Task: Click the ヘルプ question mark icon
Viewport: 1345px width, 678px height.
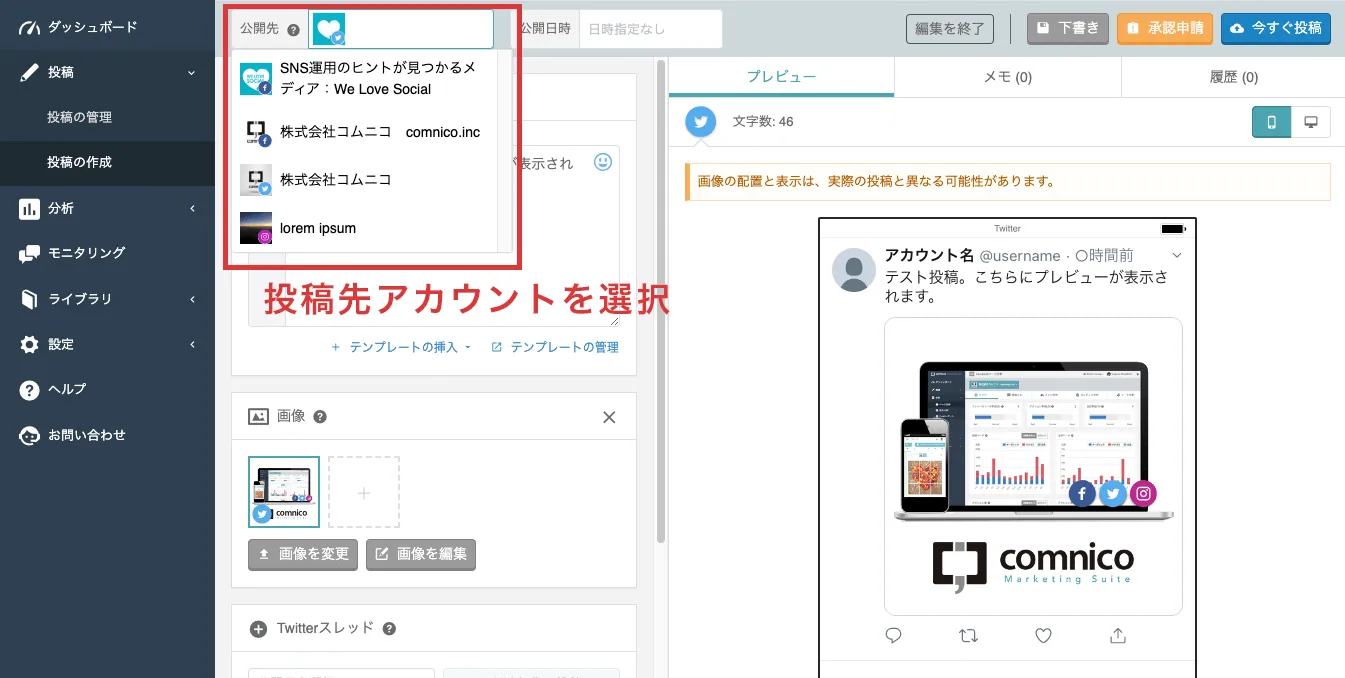Action: pos(29,389)
